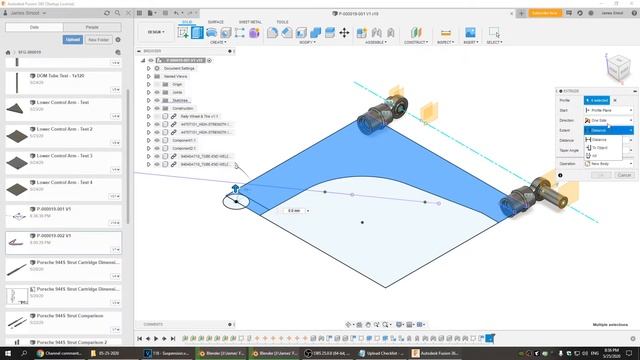Search in the data panel
The height and width of the screenshot is (360, 640).
118,13
